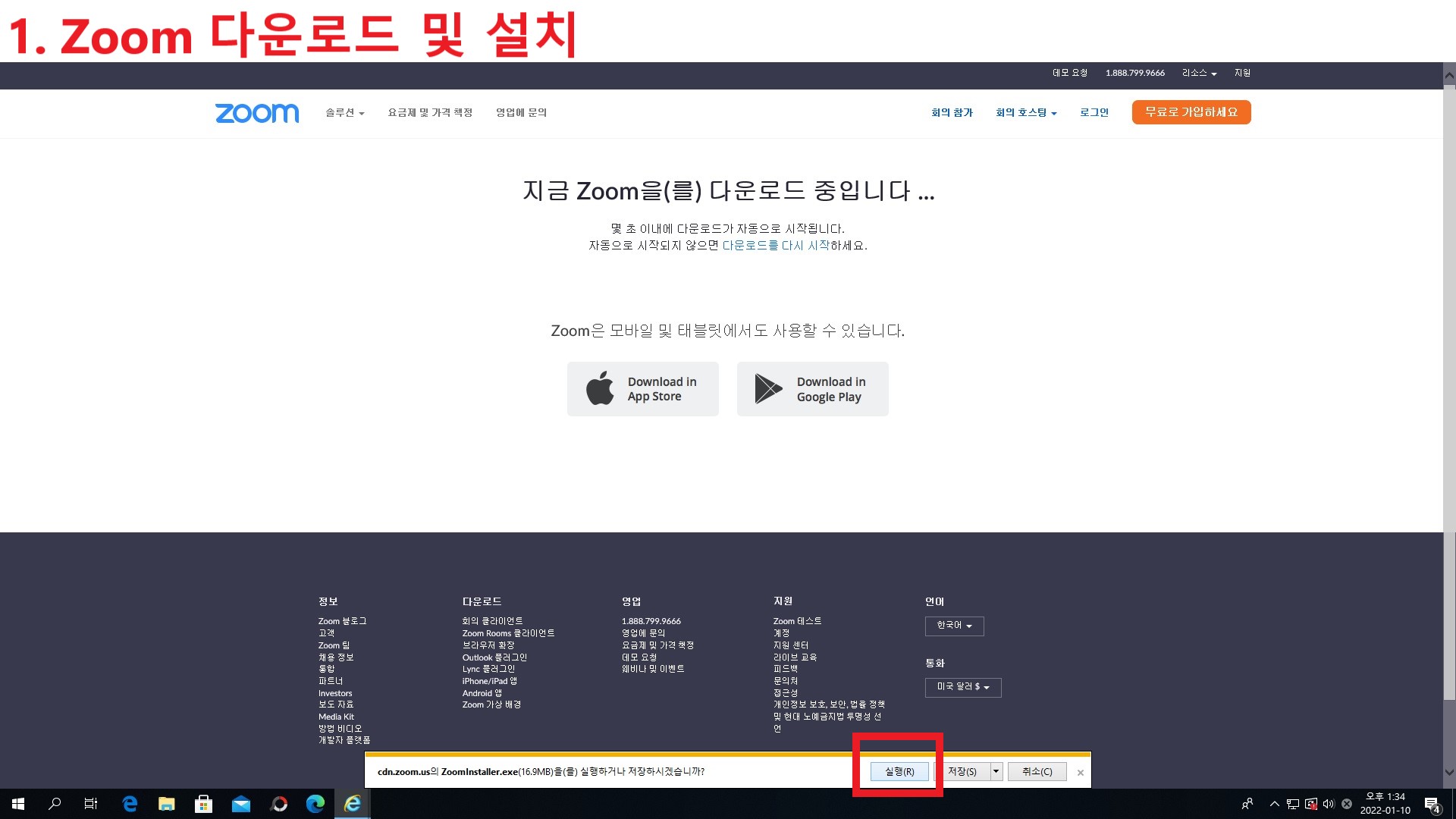Click network icon in system tray
Image resolution: width=1456 pixels, height=819 pixels.
coord(1293,804)
